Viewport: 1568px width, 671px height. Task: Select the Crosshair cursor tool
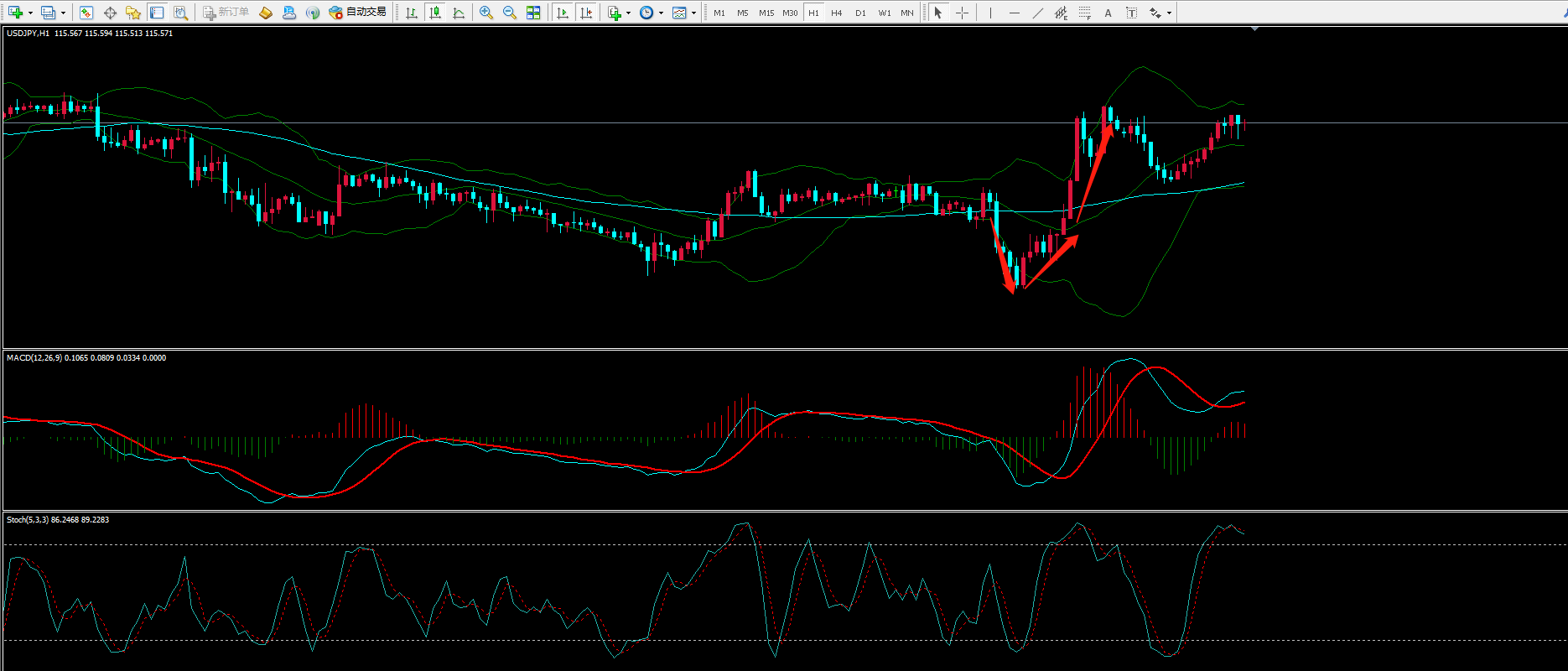[x=962, y=13]
